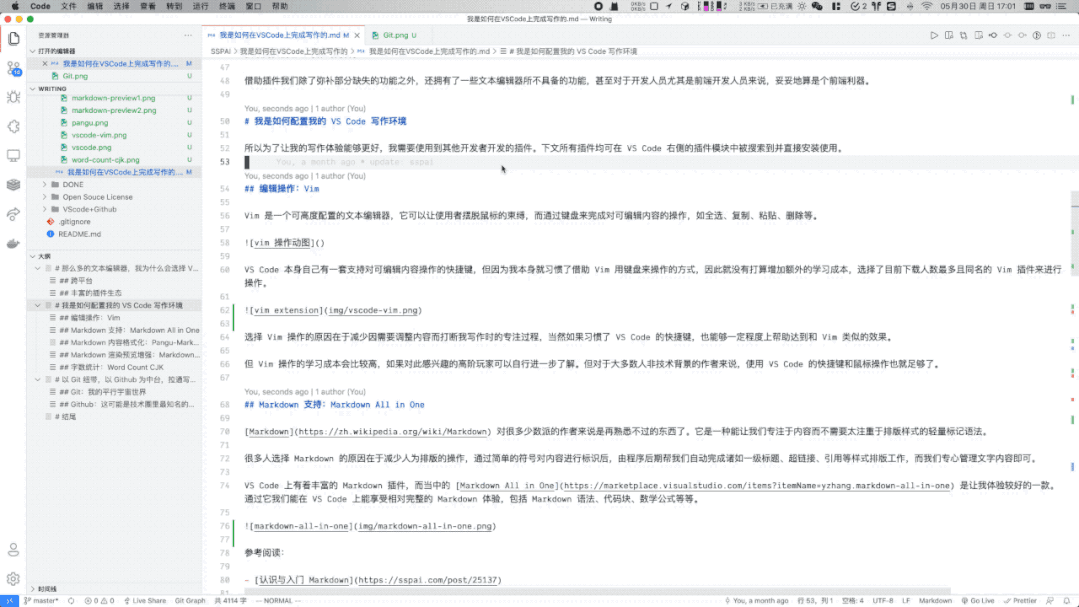Open the Docker whale icon view
This screenshot has width=1079, height=607.
[x=14, y=243]
